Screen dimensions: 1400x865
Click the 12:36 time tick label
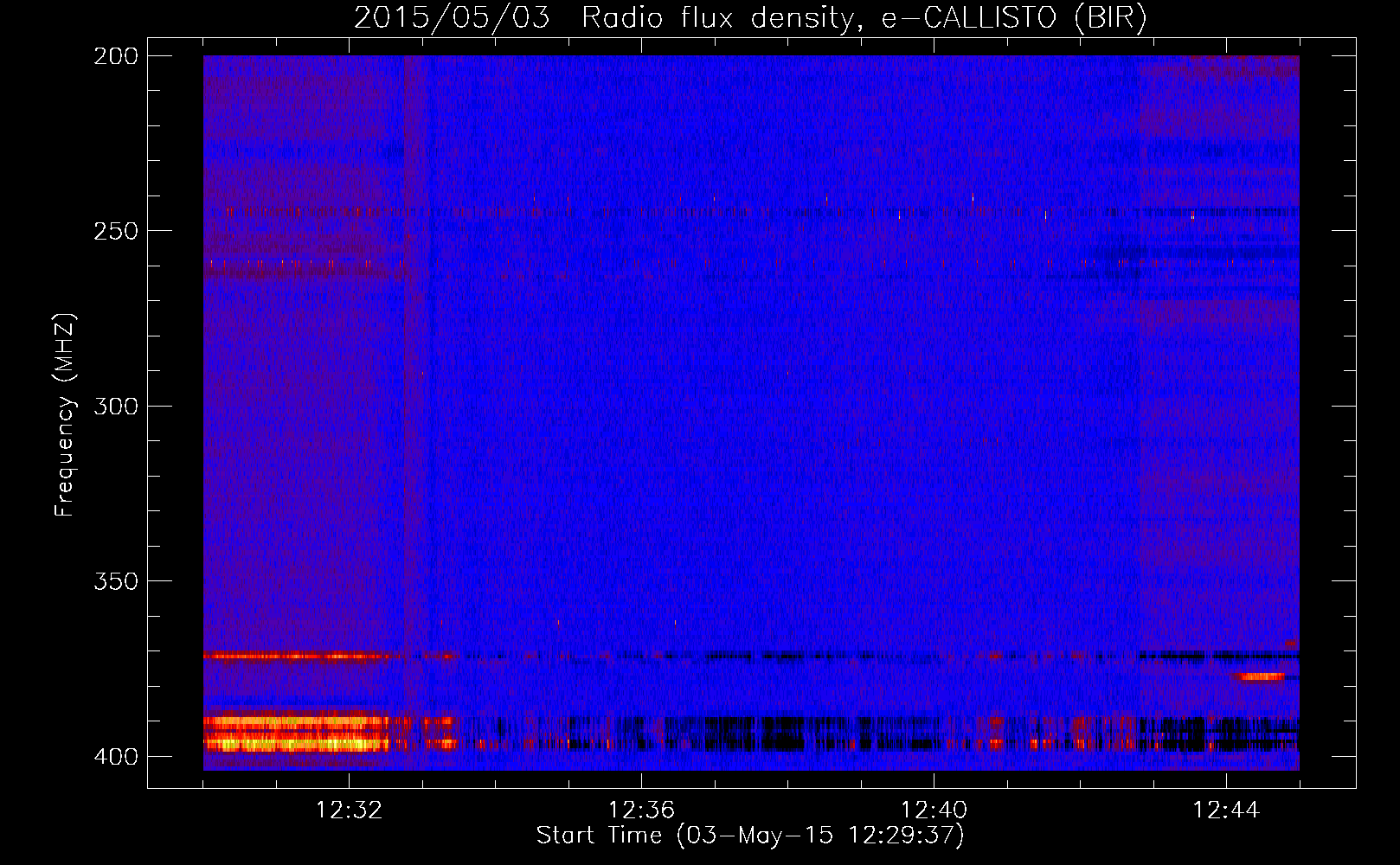point(641,811)
